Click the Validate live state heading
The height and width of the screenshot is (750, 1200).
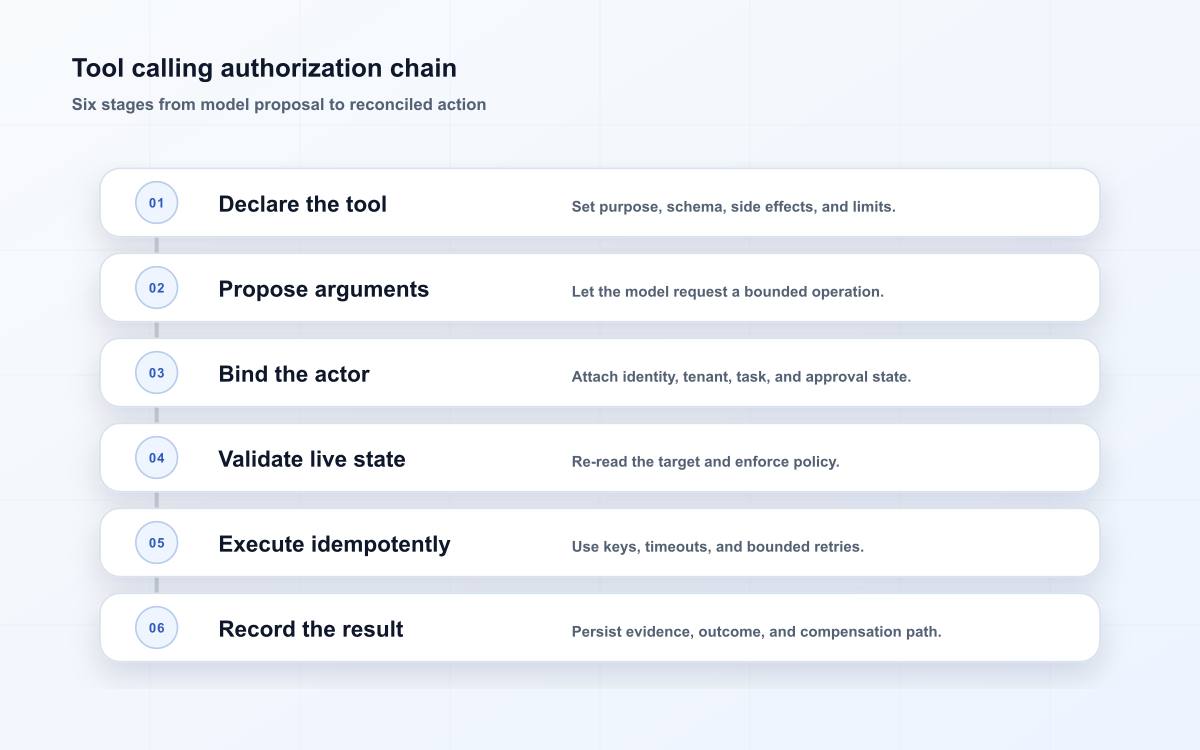point(312,459)
